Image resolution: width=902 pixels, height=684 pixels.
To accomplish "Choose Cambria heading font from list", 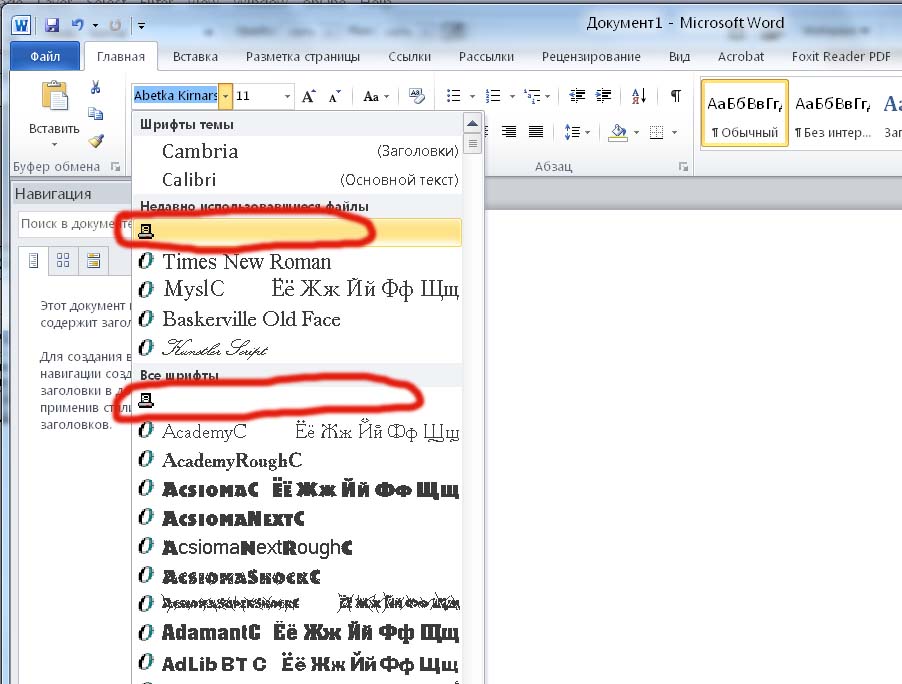I will click(297, 151).
